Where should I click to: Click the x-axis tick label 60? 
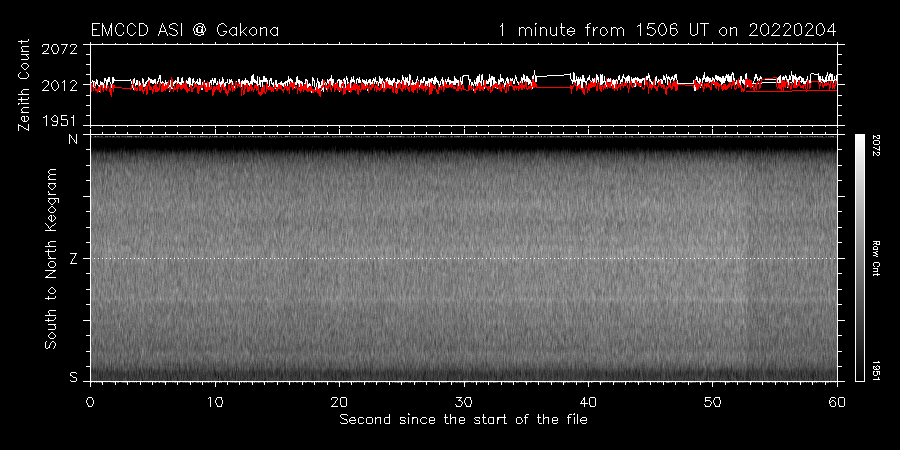(x=837, y=402)
